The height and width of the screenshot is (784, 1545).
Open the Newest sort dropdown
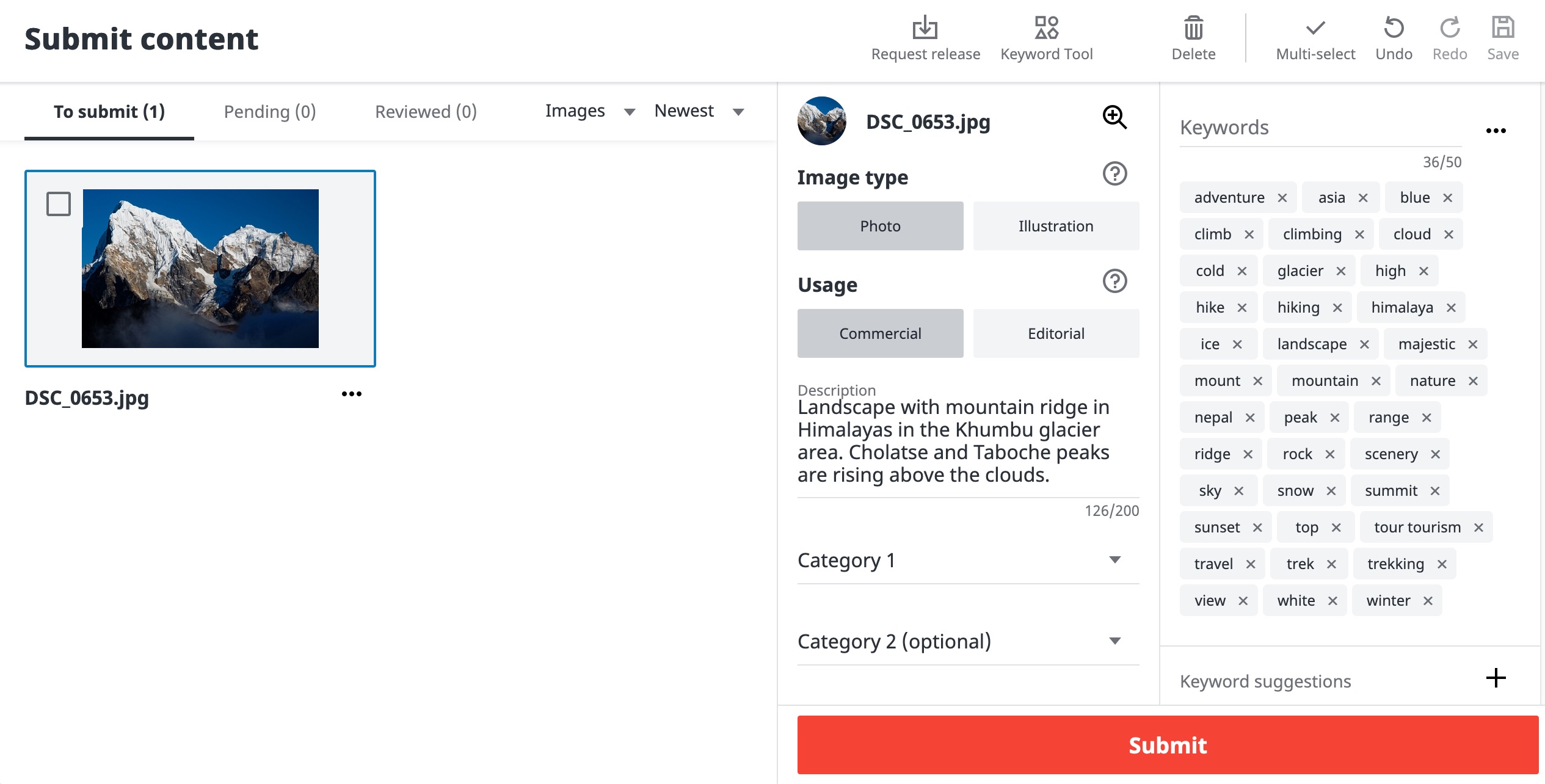tap(699, 111)
